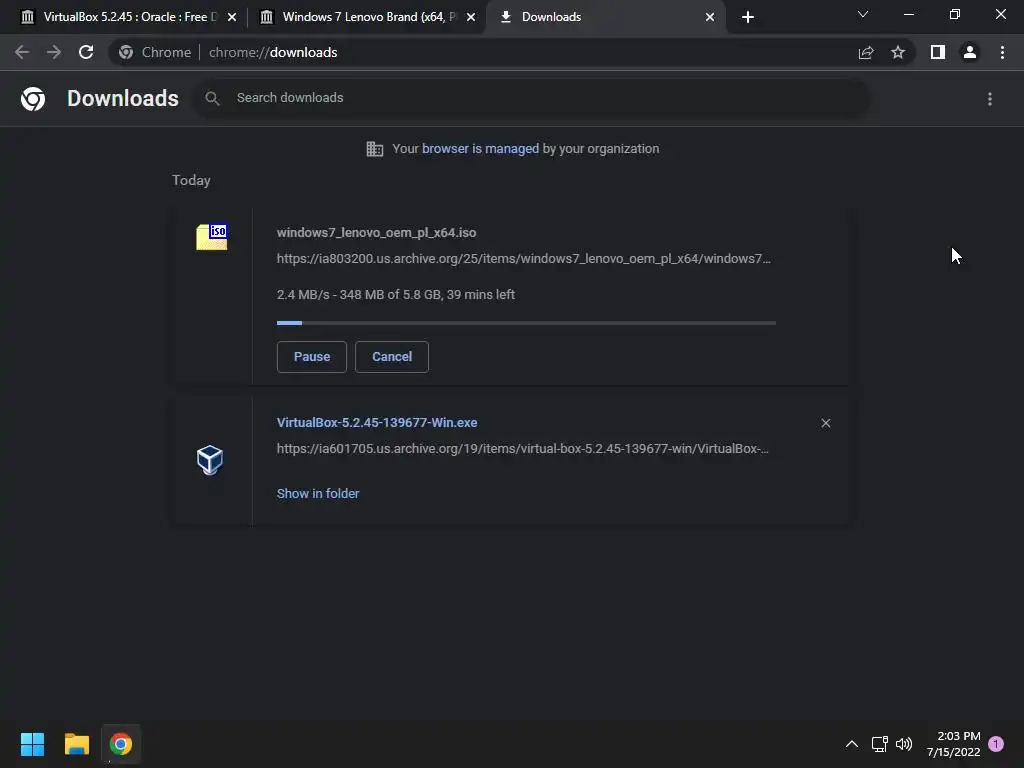Click the managed organization building icon
The image size is (1024, 768).
374,149
